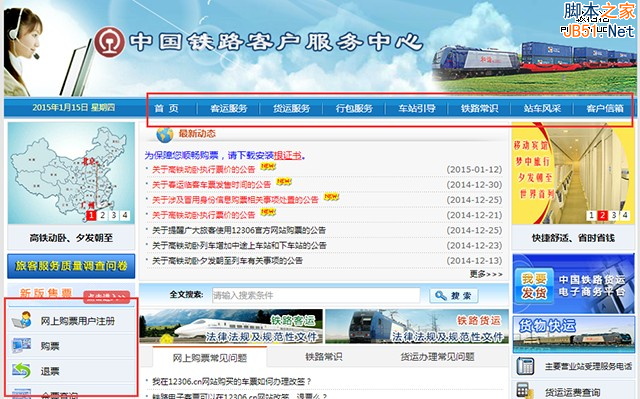Click the 购票 computer icon
The width and height of the screenshot is (640, 399).
point(22,346)
